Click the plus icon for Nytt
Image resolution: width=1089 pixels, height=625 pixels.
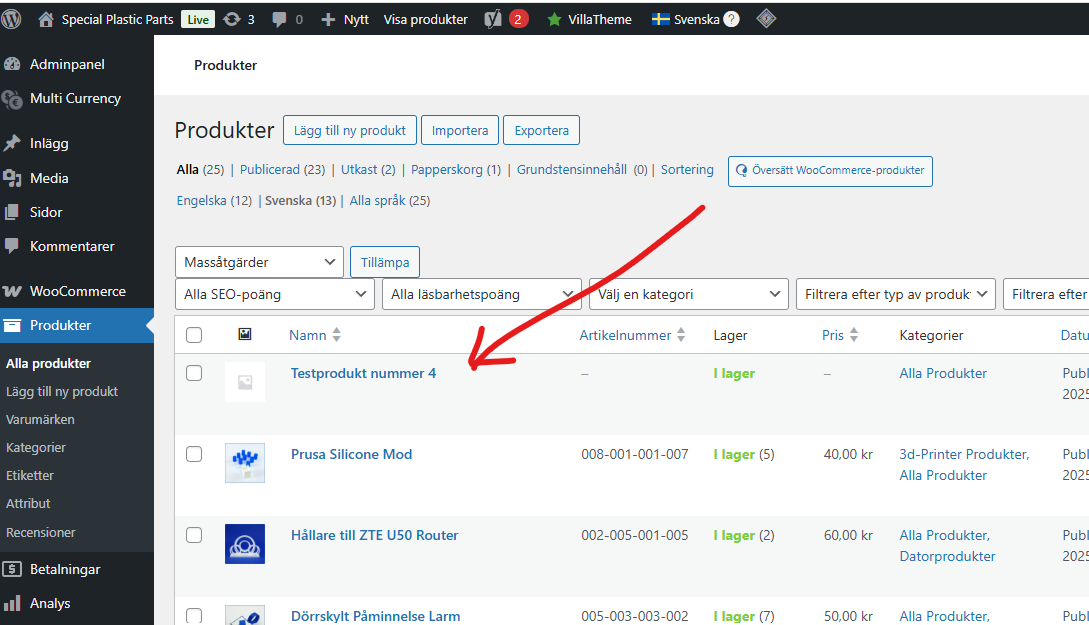coord(328,19)
